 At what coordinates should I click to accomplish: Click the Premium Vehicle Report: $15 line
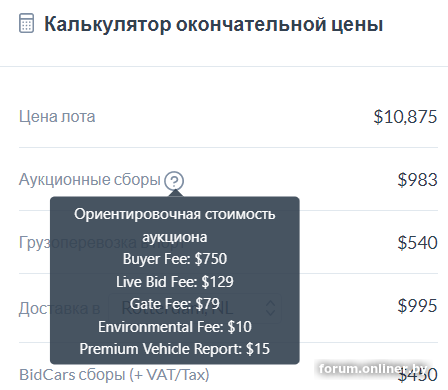click(175, 349)
